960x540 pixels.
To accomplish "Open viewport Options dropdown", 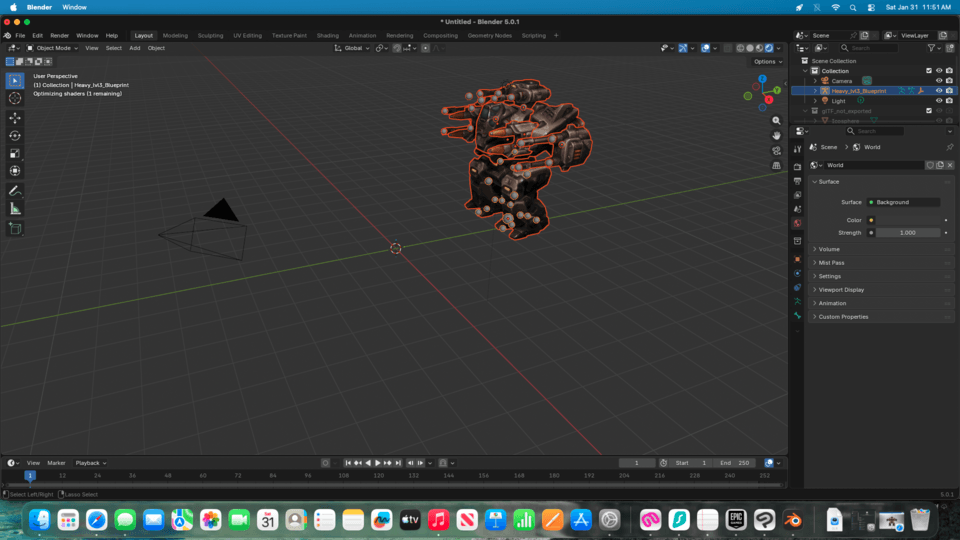I will click(x=768, y=62).
